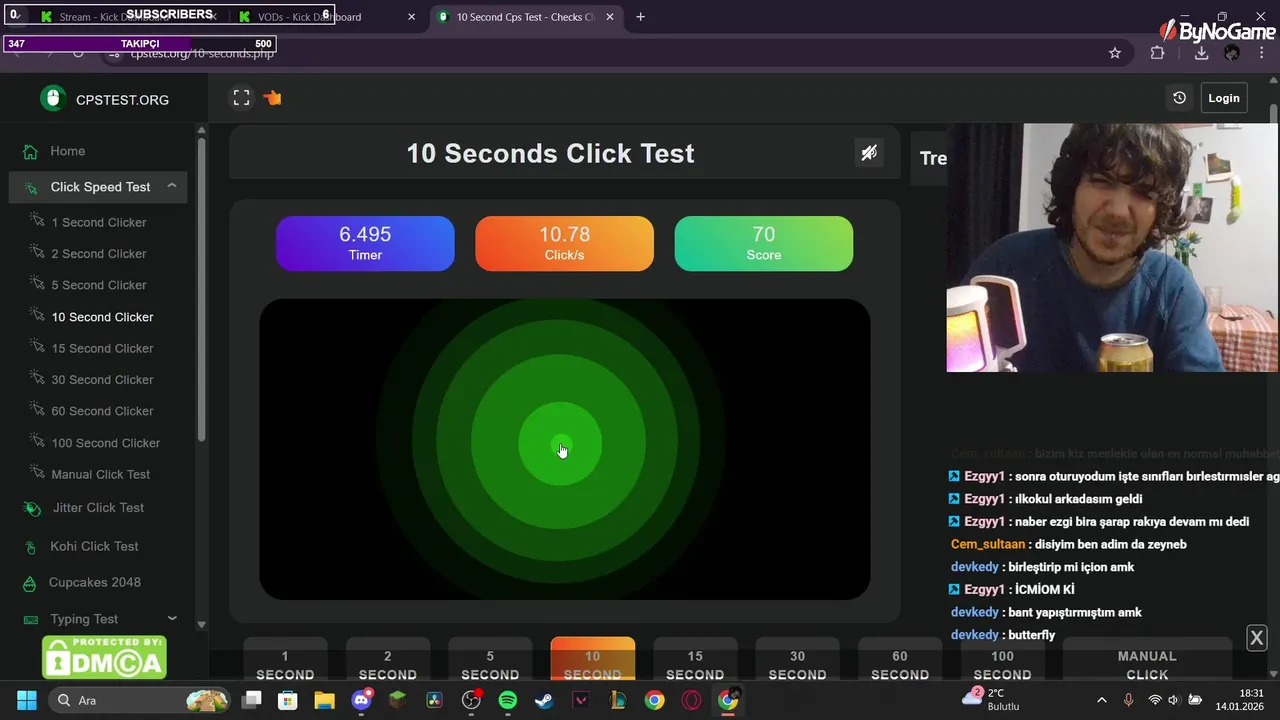Select 10 Second Clicker in sidebar
This screenshot has width=1280, height=720.
click(102, 317)
